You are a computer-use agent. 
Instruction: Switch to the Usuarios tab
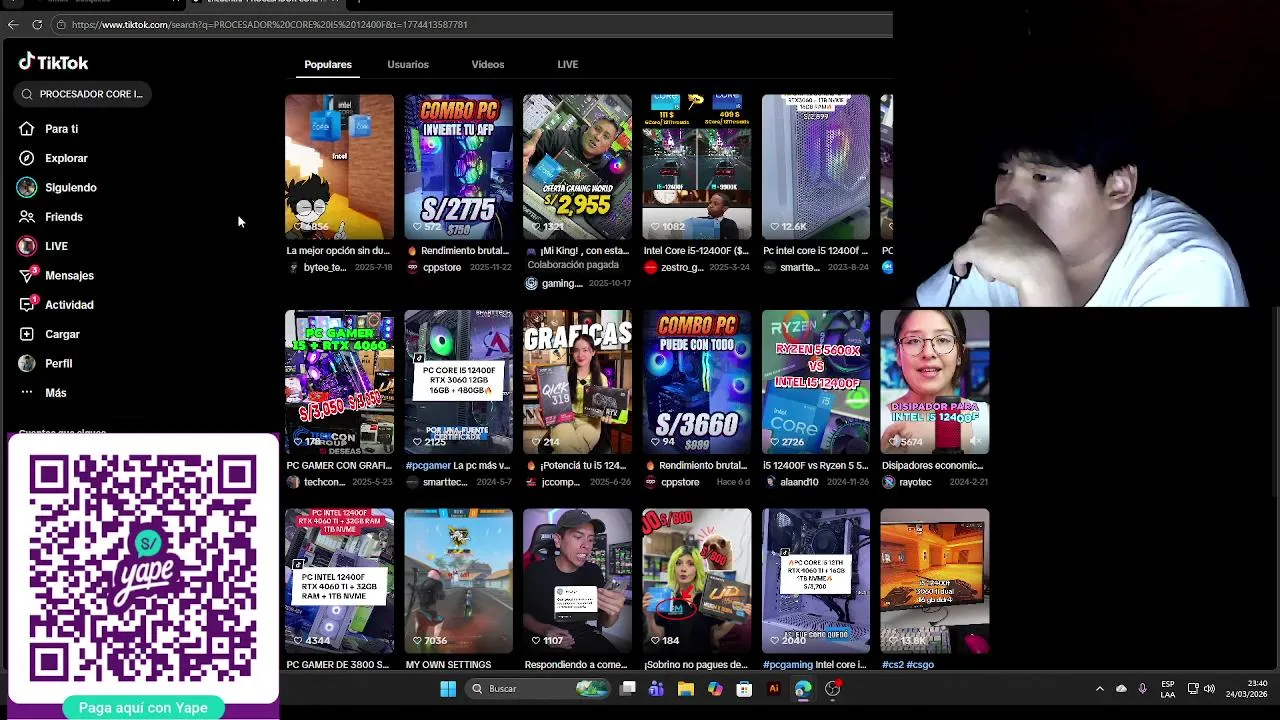coord(408,64)
